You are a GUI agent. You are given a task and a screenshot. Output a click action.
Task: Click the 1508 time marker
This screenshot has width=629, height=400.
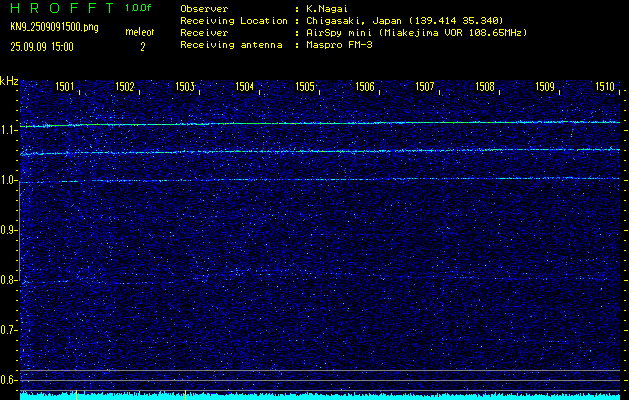pos(485,86)
